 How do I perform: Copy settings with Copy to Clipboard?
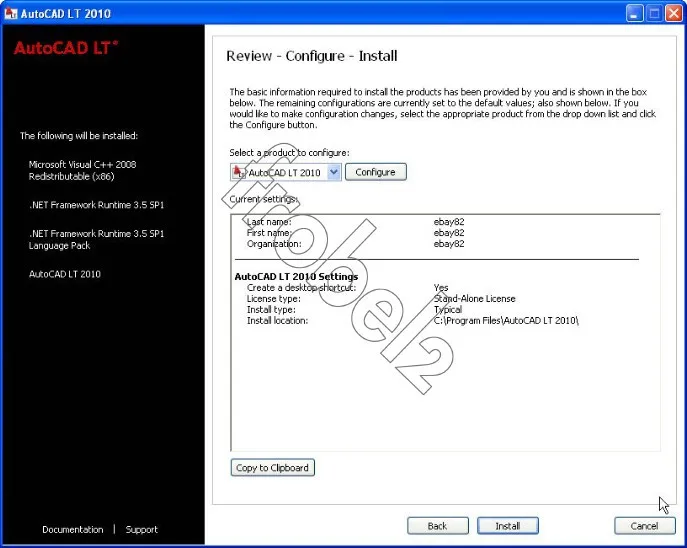point(273,467)
